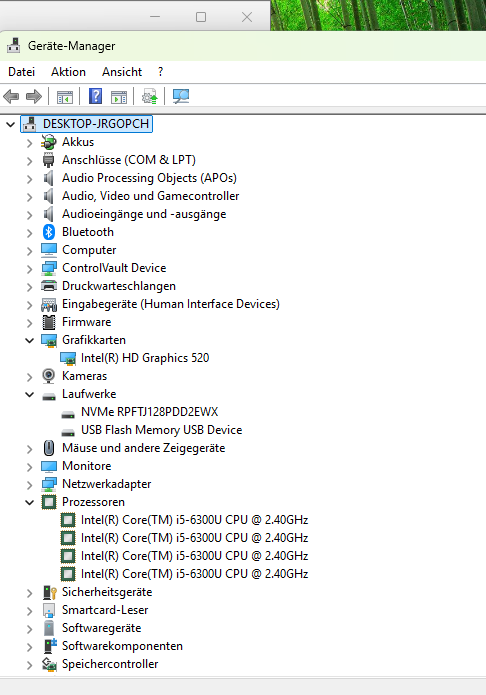
Task: Click the Prozessoren chip icon
Action: [x=49, y=502]
